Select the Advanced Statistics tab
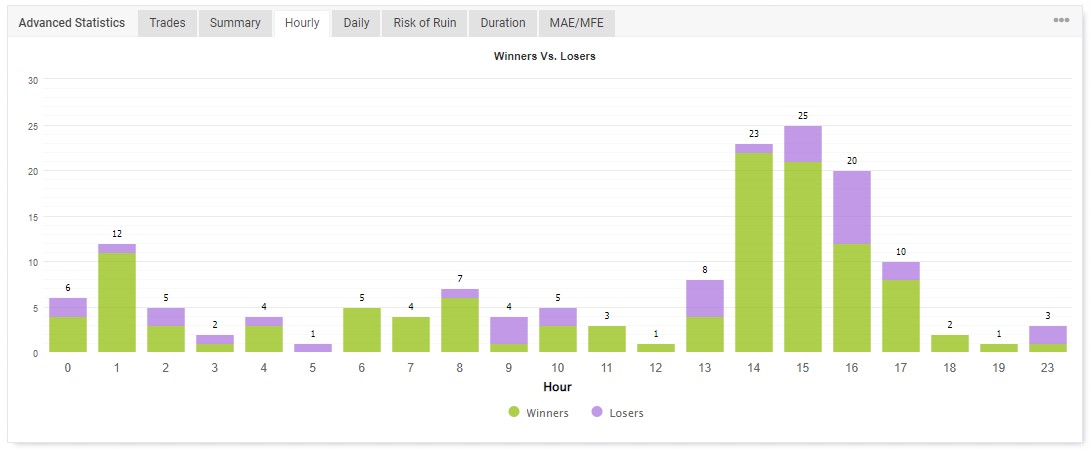This screenshot has width=1090, height=450. pos(72,23)
